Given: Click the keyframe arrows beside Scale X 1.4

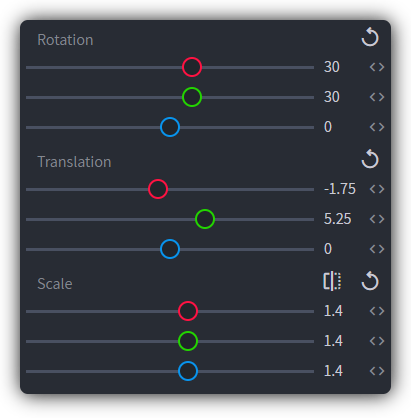Looking at the screenshot, I should tap(377, 311).
